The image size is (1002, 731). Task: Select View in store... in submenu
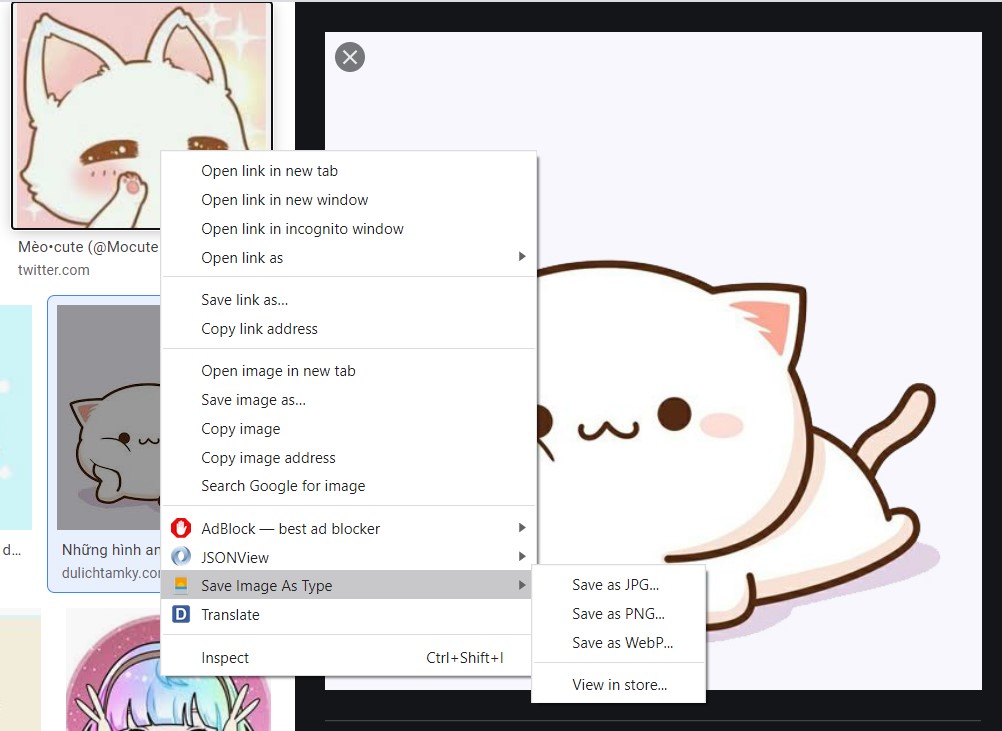tap(619, 685)
